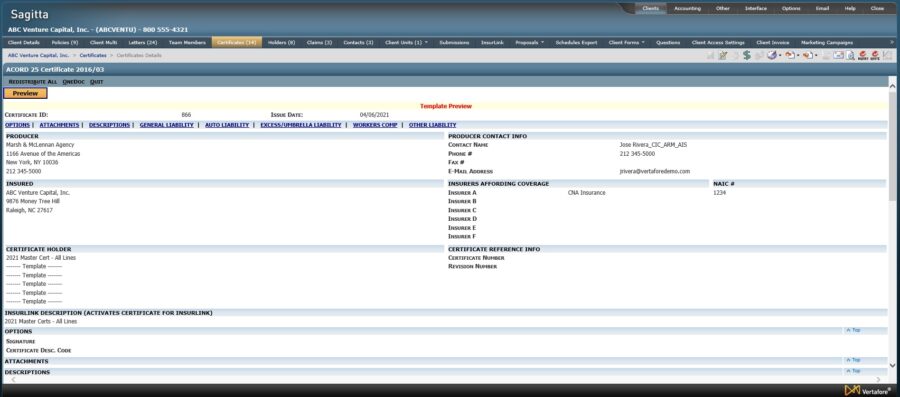Click Redistribute All command

coord(33,82)
